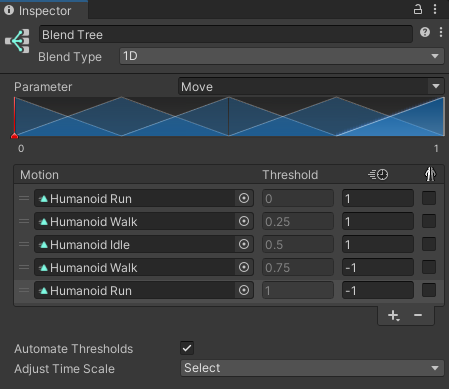Open object picker for Humanoid Walk at 0.25
The image size is (449, 389).
click(244, 221)
